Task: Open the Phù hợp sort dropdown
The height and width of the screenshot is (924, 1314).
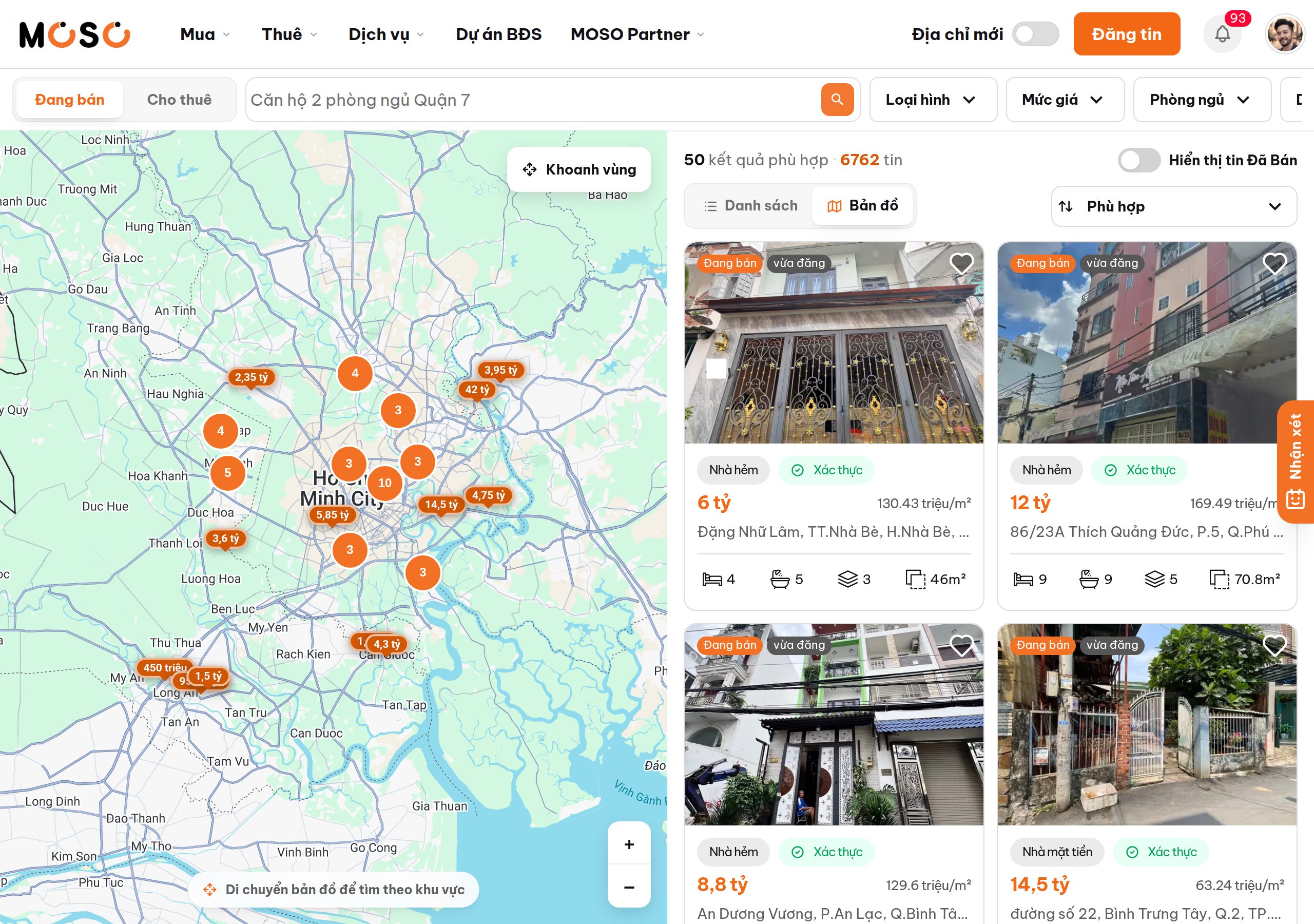Action: [x=1174, y=206]
